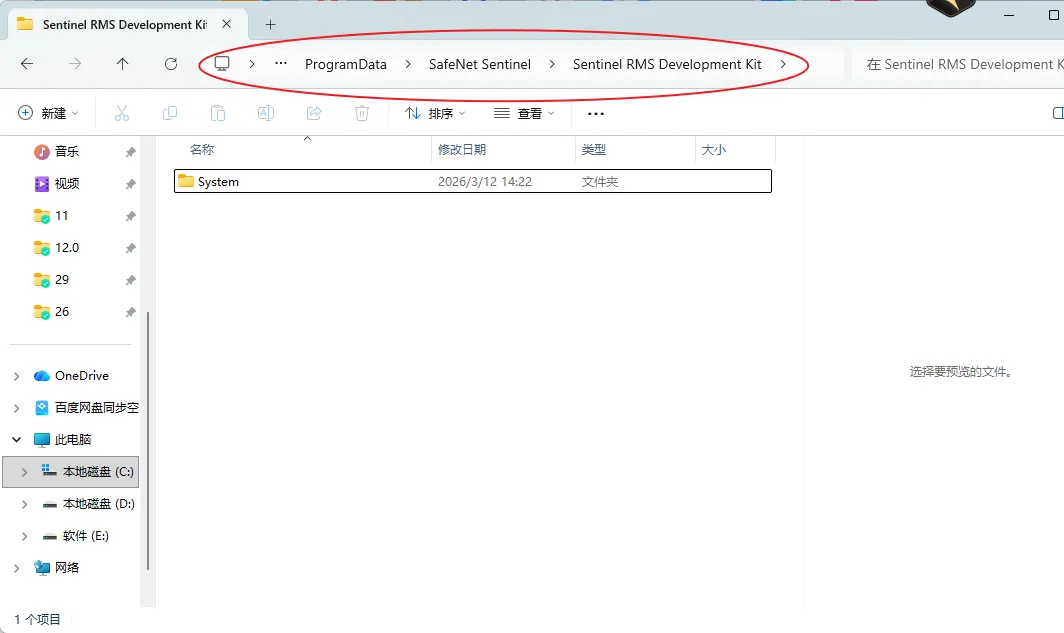This screenshot has width=1064, height=633.
Task: Click the navigation pane vertical scrollbar
Action: [x=147, y=441]
